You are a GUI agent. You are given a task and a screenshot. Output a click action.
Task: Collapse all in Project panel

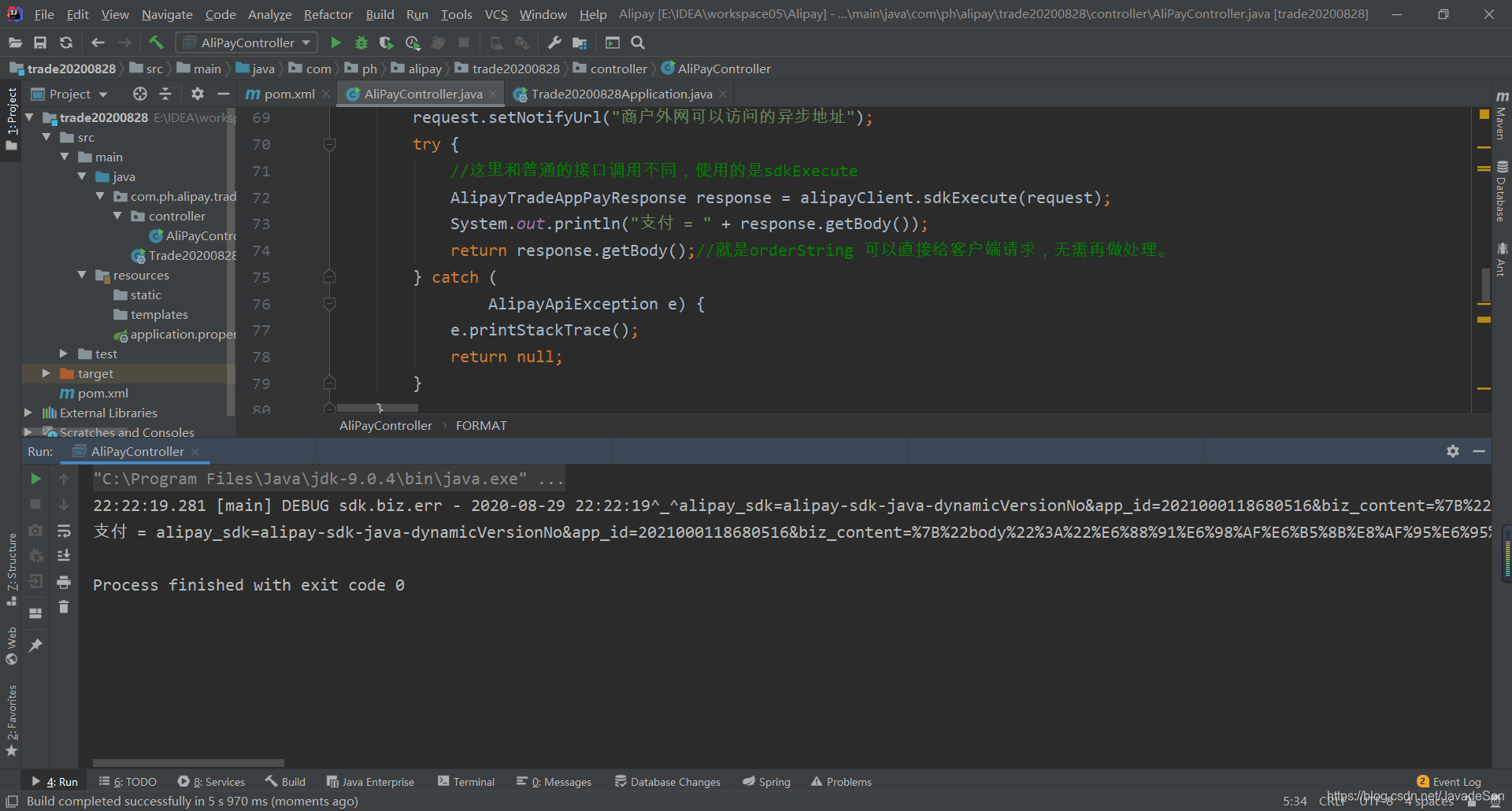pyautogui.click(x=165, y=94)
